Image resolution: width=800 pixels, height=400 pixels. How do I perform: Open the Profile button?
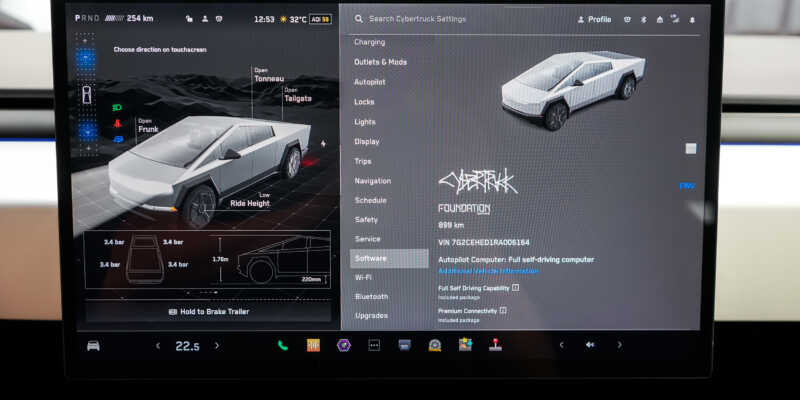pos(594,19)
